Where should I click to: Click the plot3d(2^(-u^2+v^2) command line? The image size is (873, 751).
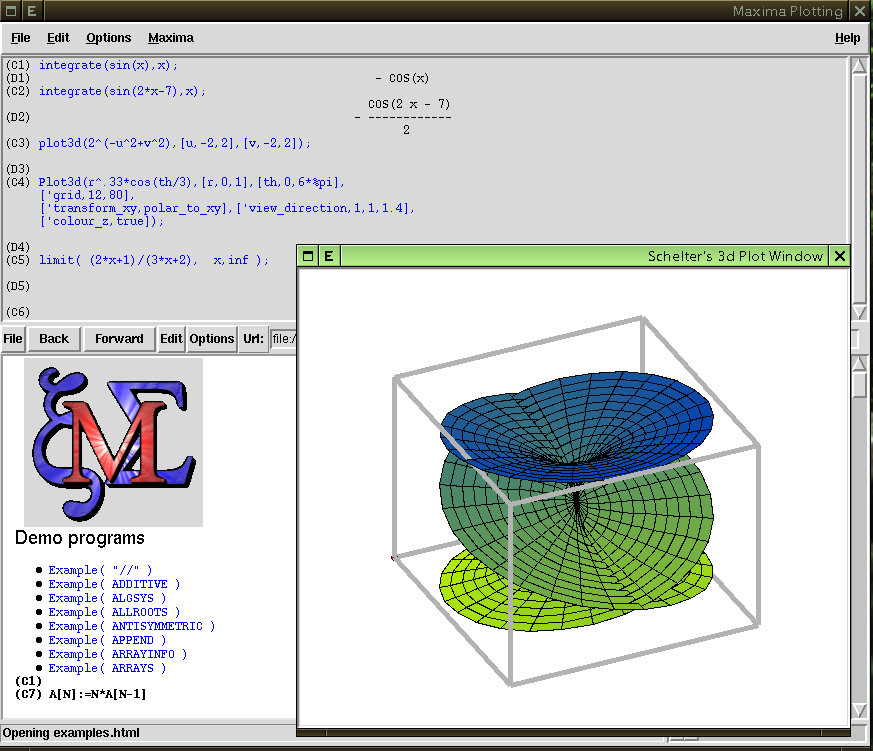point(174,143)
